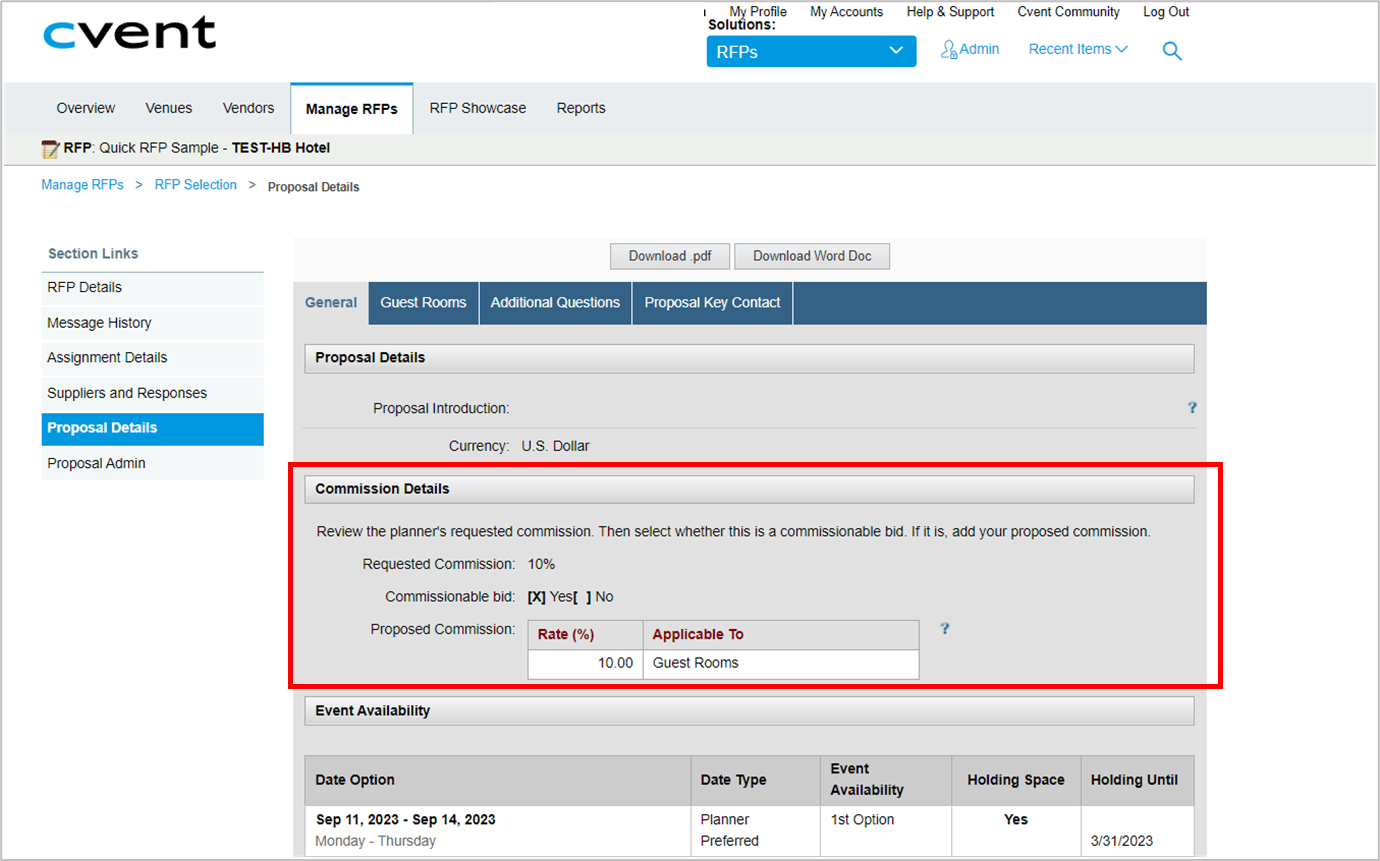
Task: Click the search magnifier icon
Action: [1172, 51]
